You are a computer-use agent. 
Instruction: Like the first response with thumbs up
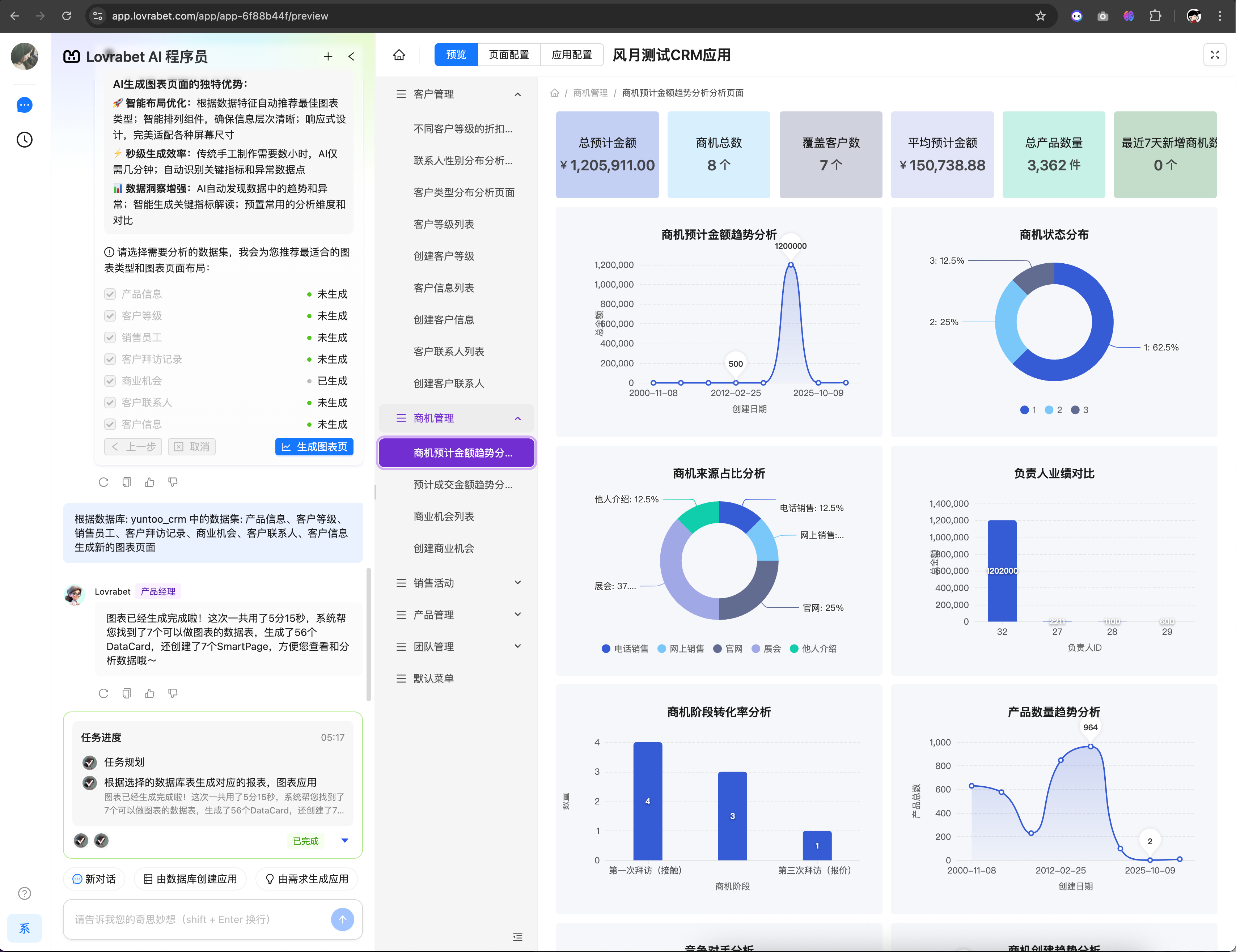click(x=149, y=482)
